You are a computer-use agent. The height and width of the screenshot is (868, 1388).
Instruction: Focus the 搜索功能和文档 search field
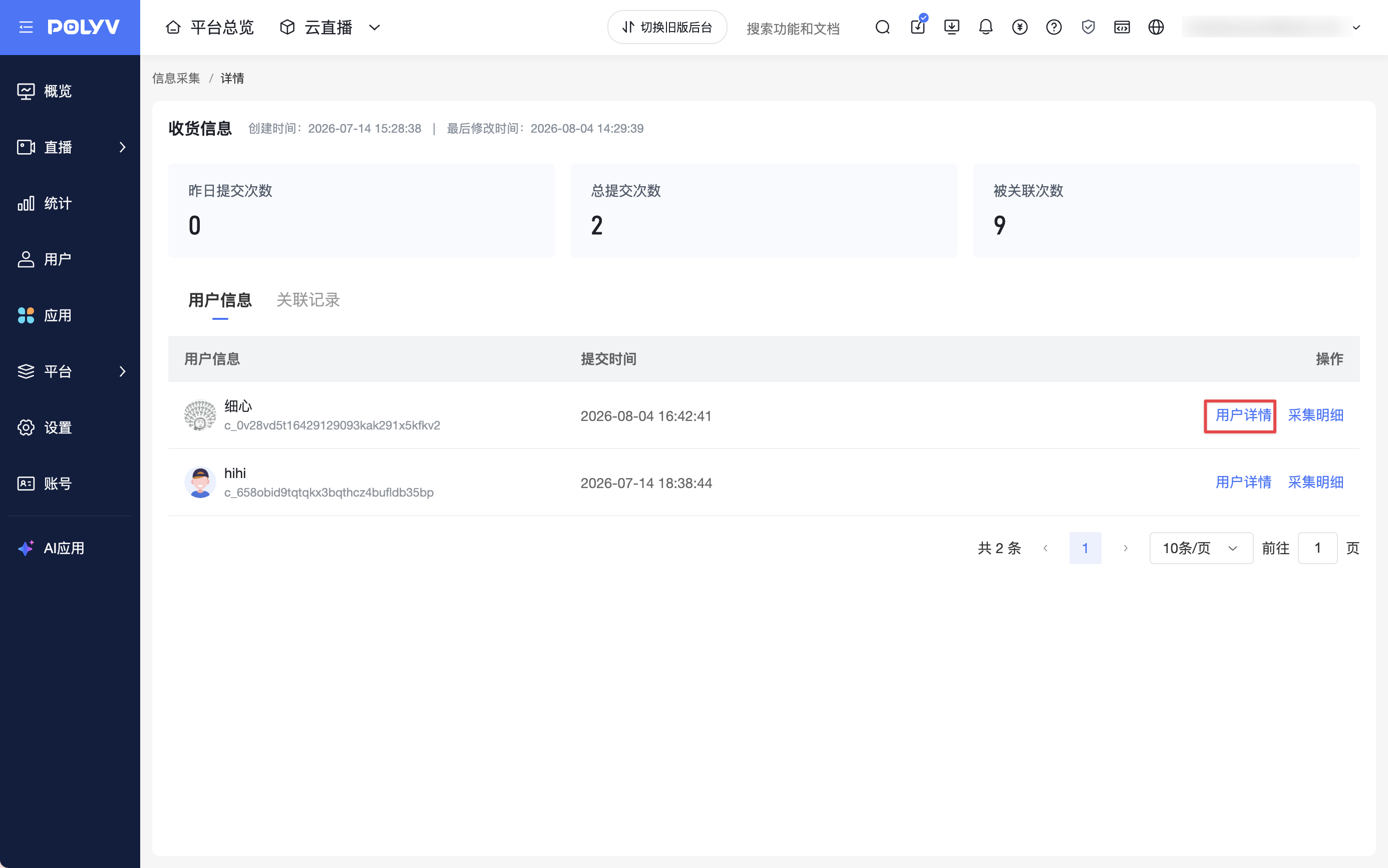point(793,28)
